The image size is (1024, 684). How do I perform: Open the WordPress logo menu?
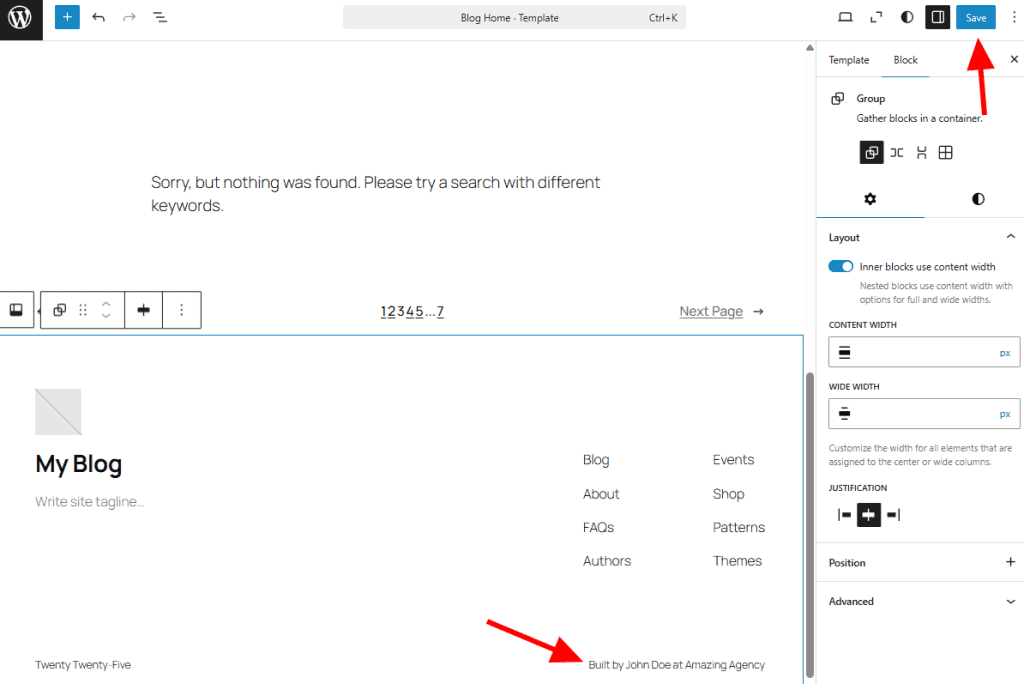pos(20,17)
